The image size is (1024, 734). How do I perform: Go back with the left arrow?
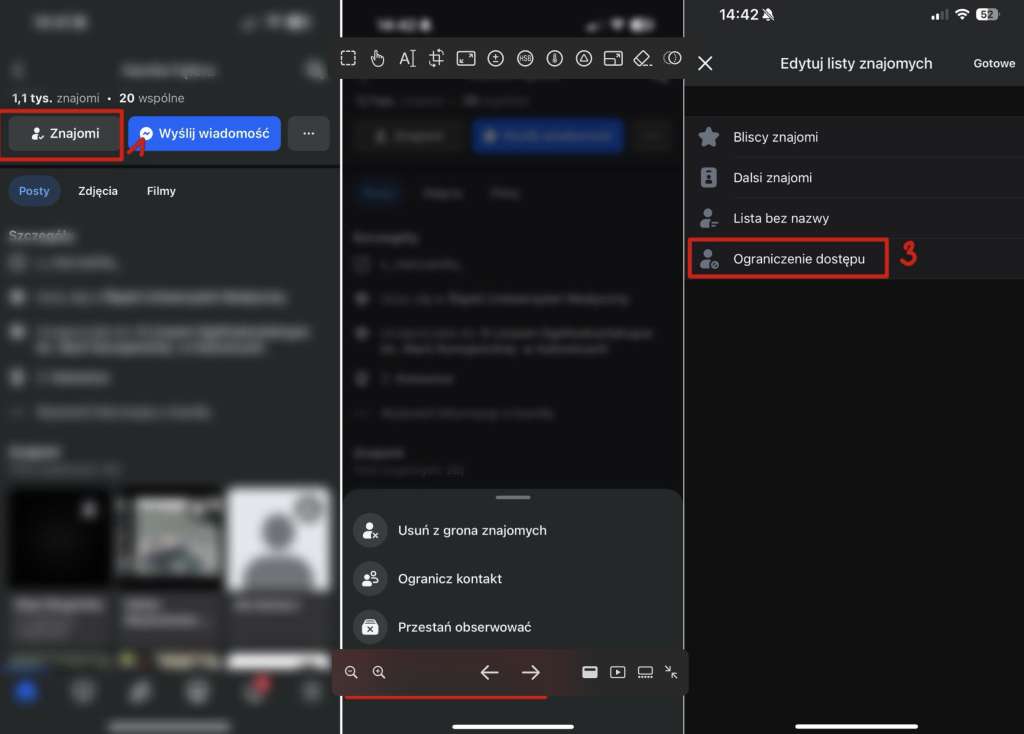coord(489,673)
